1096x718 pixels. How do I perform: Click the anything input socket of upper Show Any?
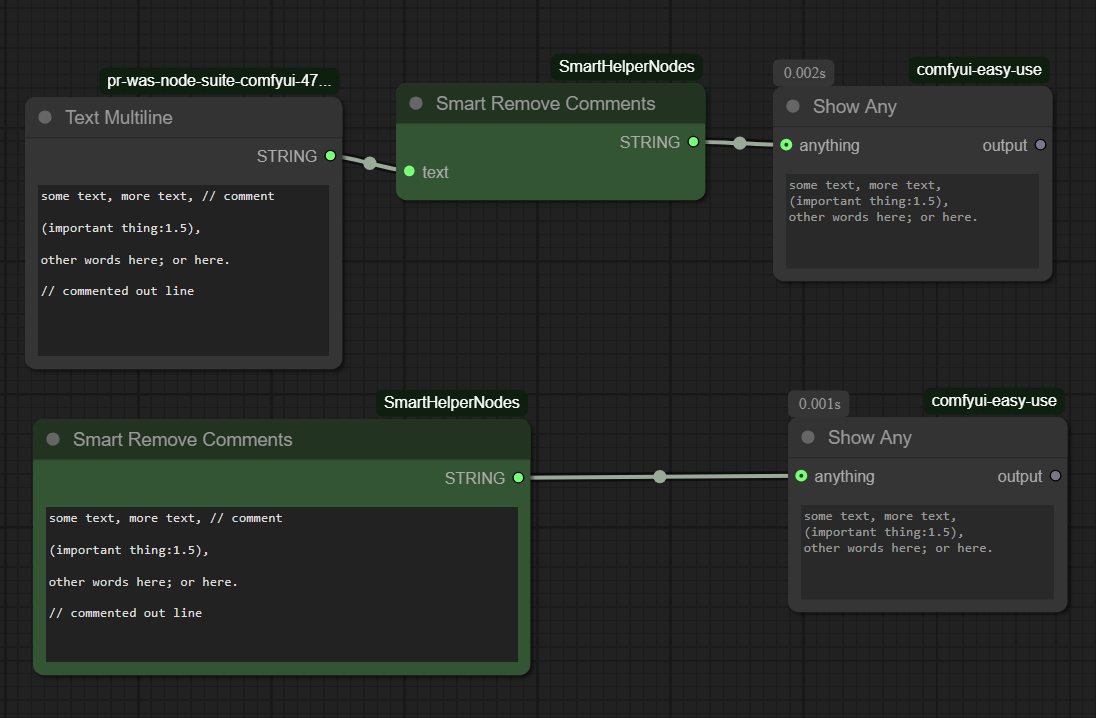[x=786, y=145]
